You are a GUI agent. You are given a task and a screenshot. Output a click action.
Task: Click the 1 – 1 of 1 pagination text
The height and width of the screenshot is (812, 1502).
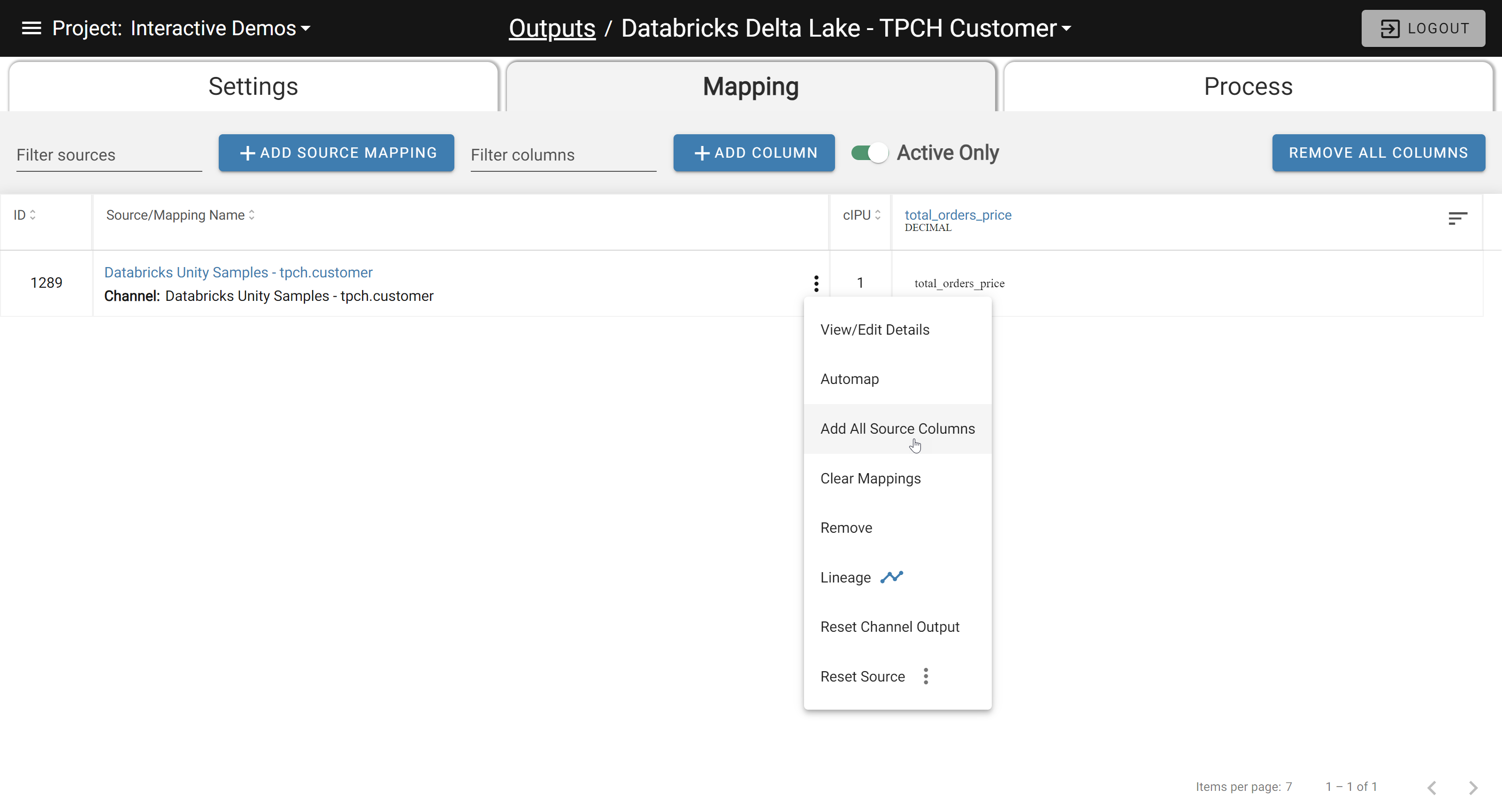(1352, 786)
